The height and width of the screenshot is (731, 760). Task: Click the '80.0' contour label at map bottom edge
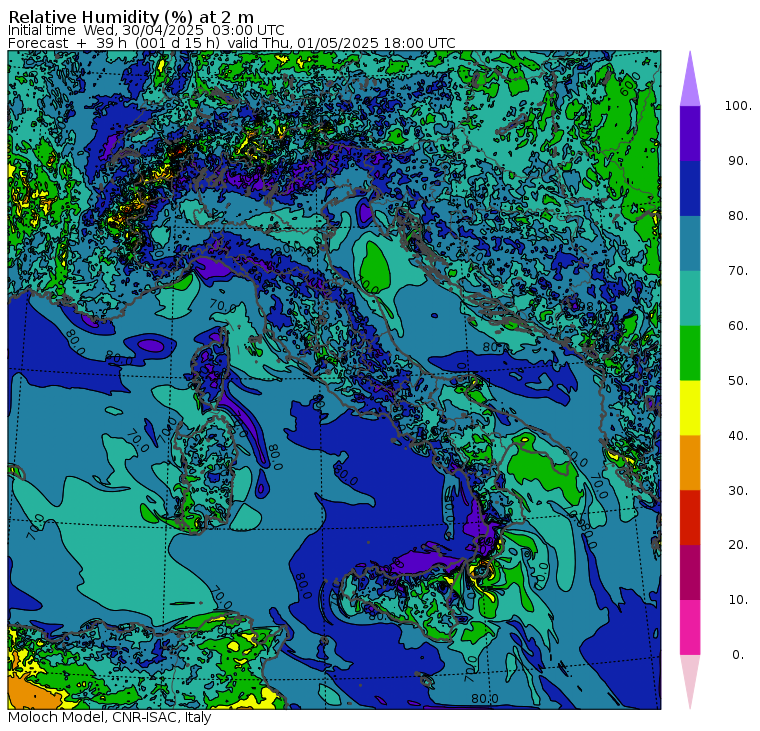point(485,699)
